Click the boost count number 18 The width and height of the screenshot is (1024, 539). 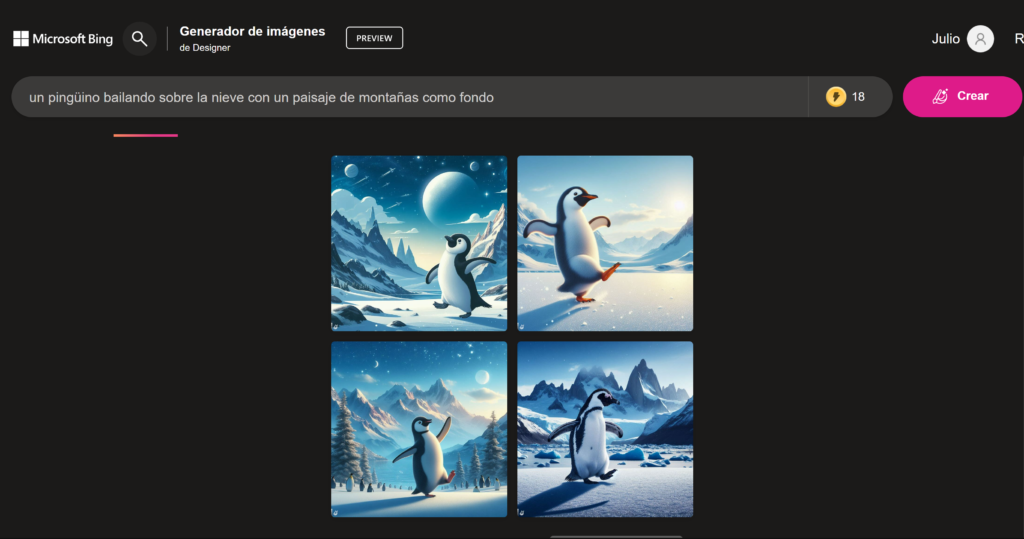858,97
